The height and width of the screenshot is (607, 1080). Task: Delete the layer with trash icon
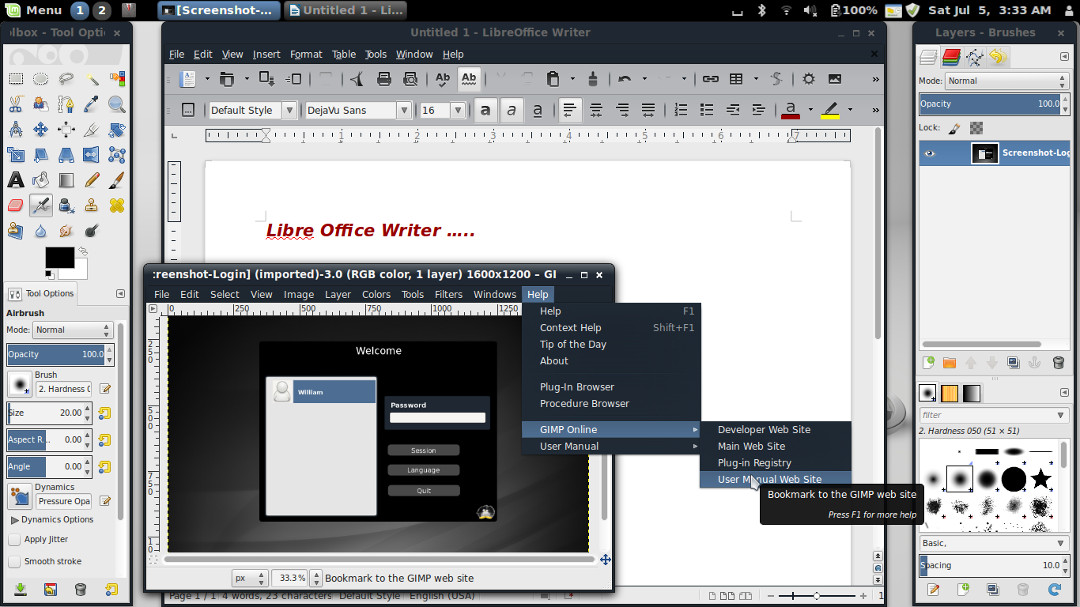coord(1059,363)
